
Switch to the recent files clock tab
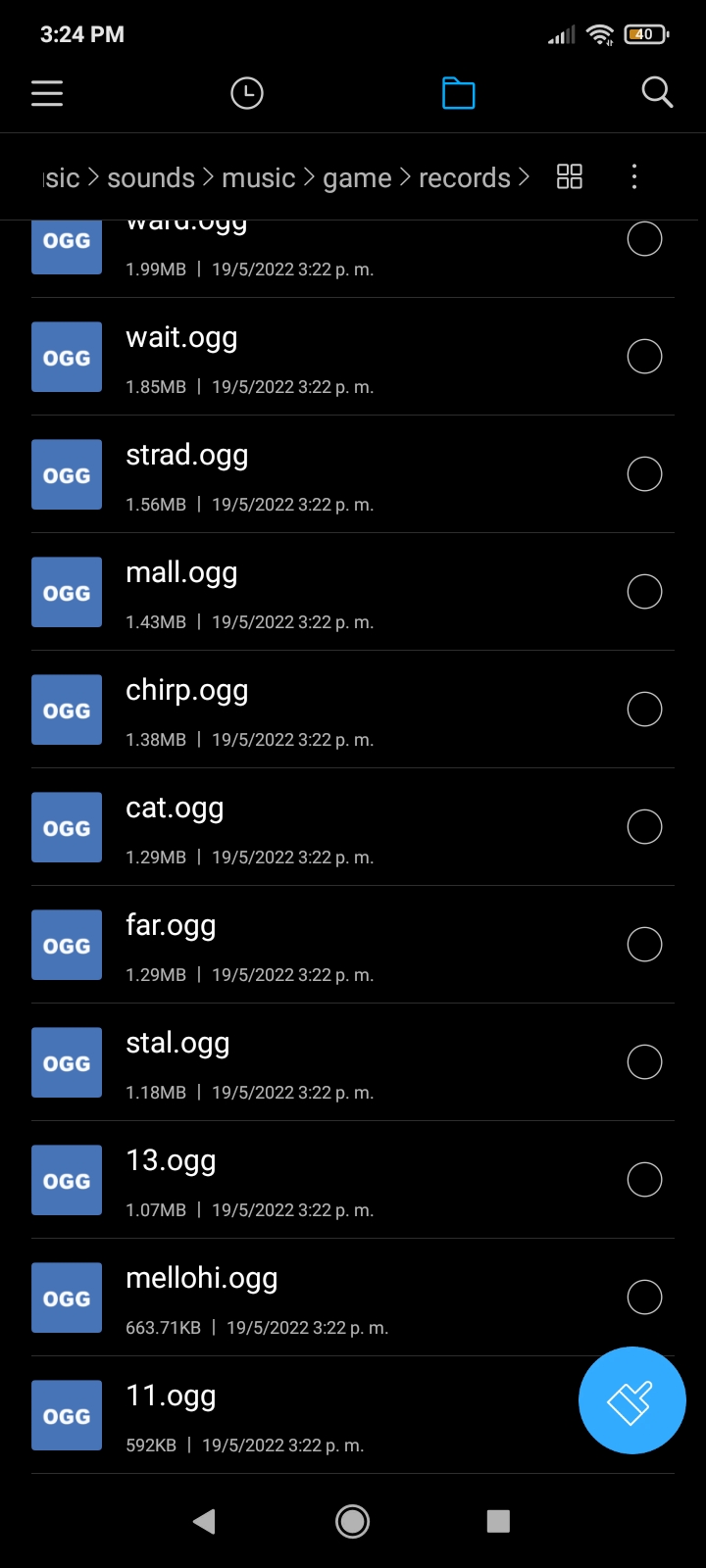point(246,93)
